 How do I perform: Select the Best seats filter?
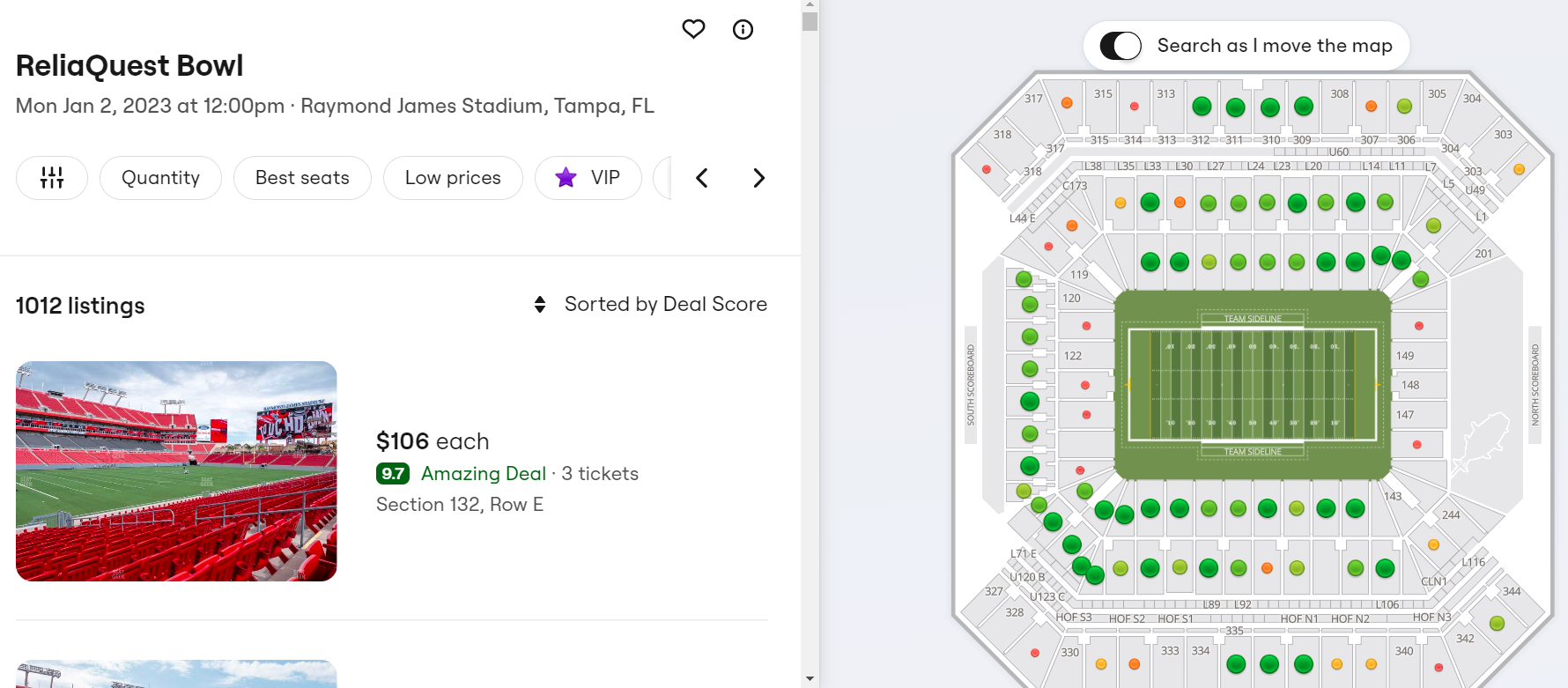[302, 178]
